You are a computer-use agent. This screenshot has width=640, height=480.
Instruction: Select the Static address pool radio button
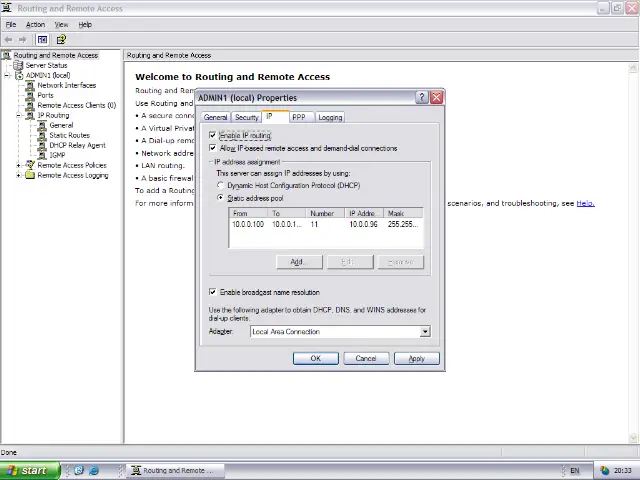[x=220, y=198]
